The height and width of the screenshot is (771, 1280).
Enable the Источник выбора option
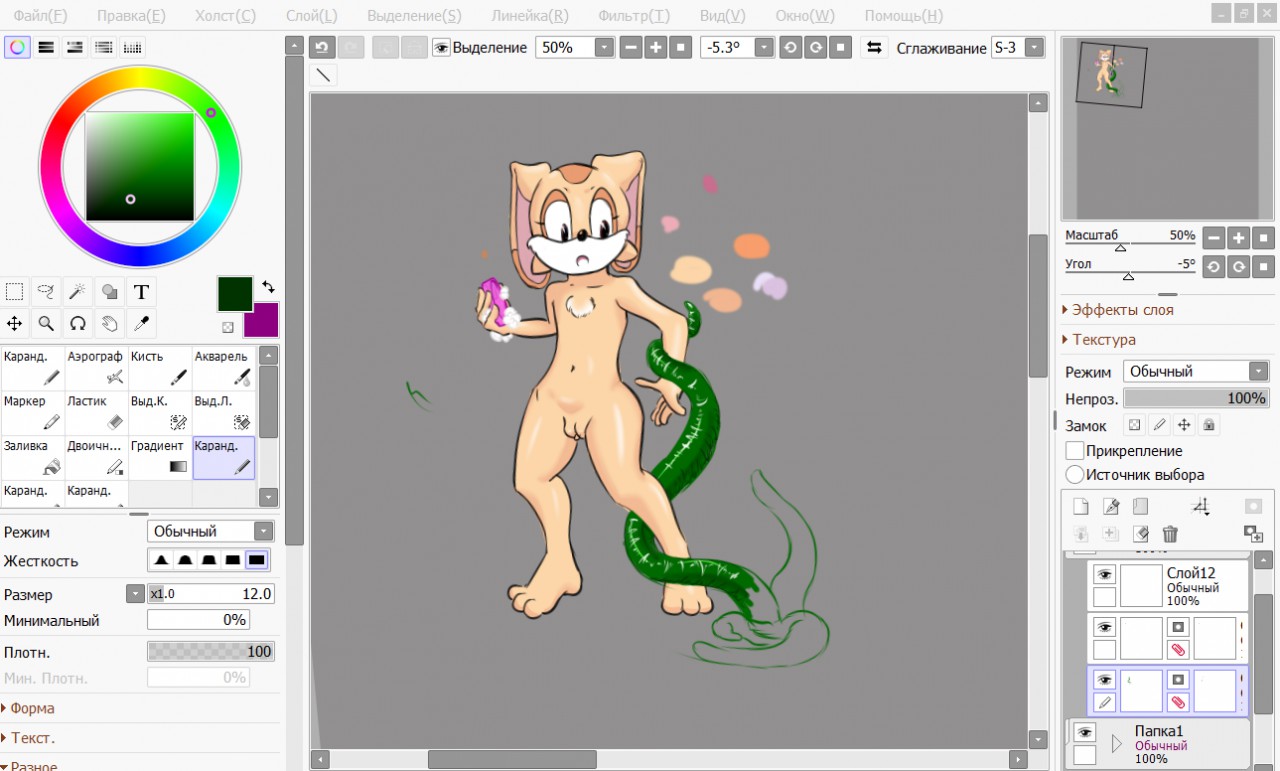[x=1075, y=475]
